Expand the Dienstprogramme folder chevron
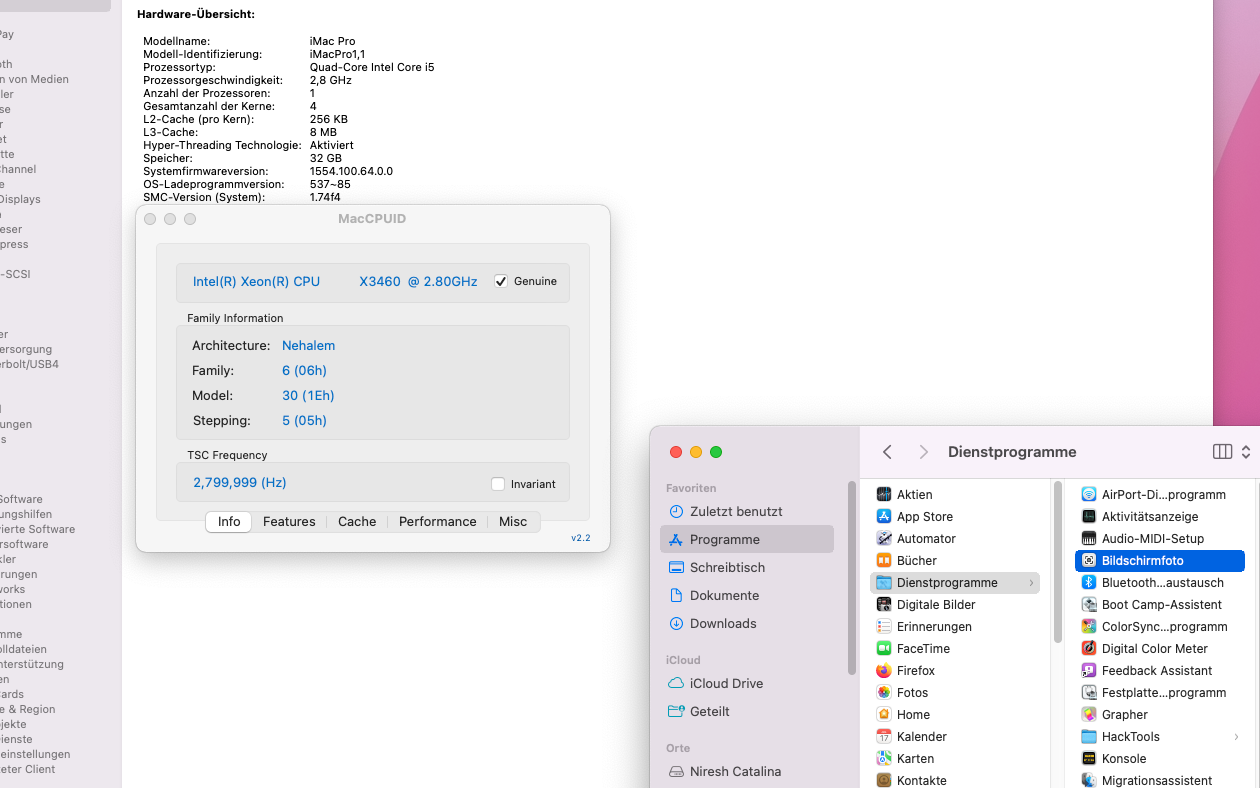The image size is (1260, 788). pyautogui.click(x=1031, y=583)
